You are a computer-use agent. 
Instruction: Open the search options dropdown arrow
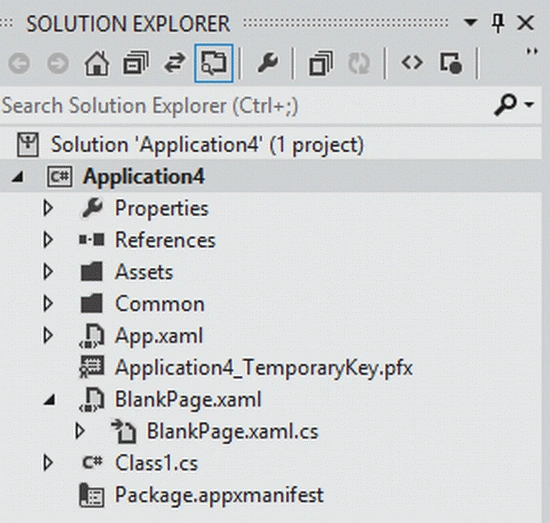click(x=529, y=105)
